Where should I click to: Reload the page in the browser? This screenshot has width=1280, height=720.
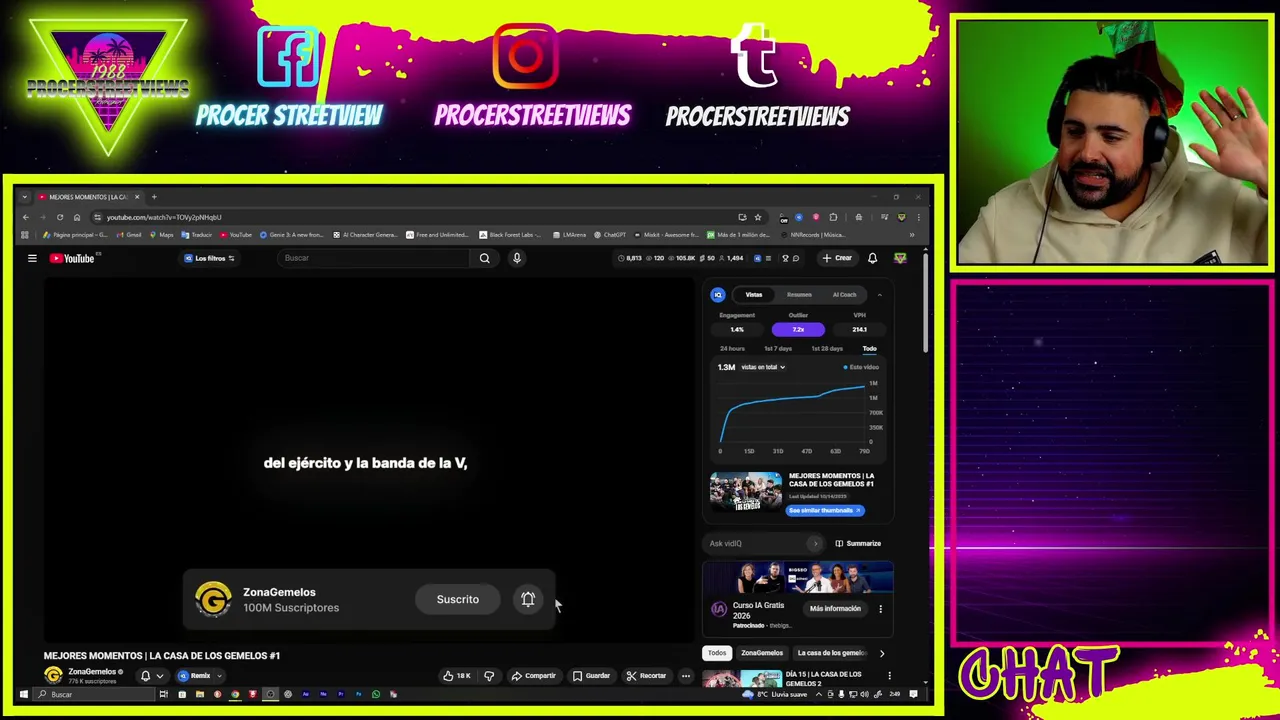coord(60,217)
